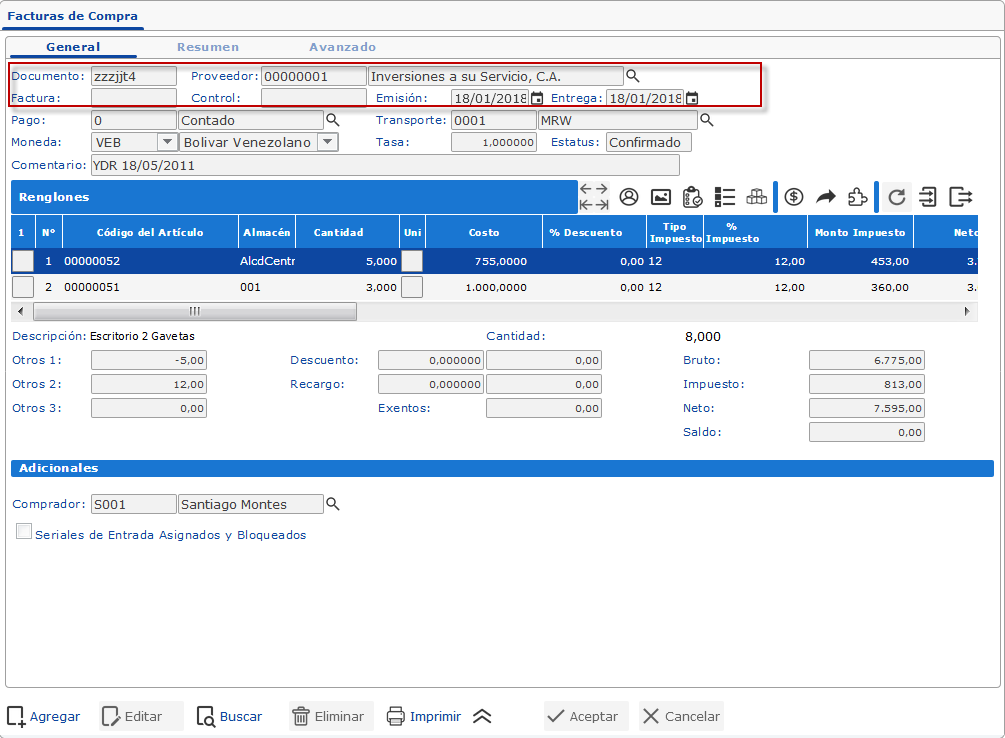Click the Agregar button

pyautogui.click(x=44, y=716)
